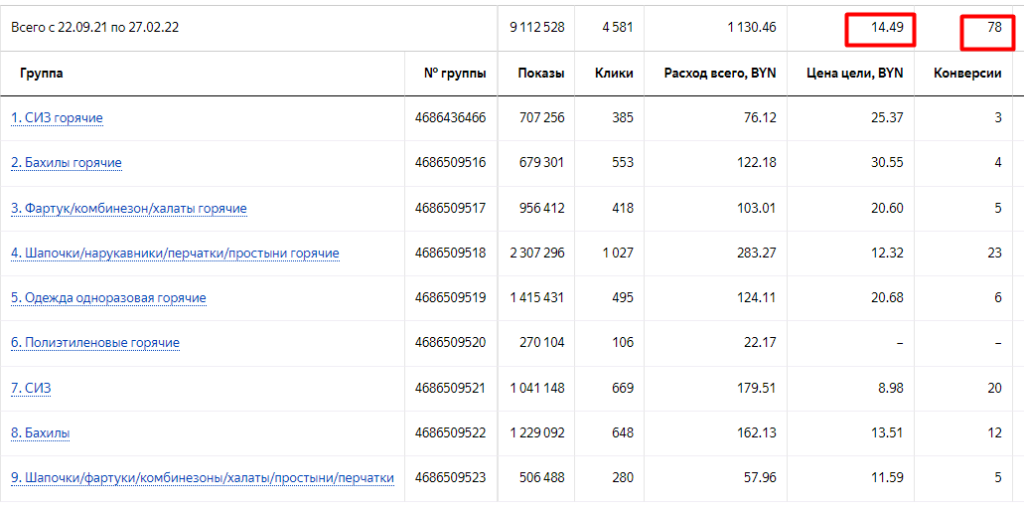Click the highlighted total conversions value 78
1024x512 pixels.
click(993, 28)
